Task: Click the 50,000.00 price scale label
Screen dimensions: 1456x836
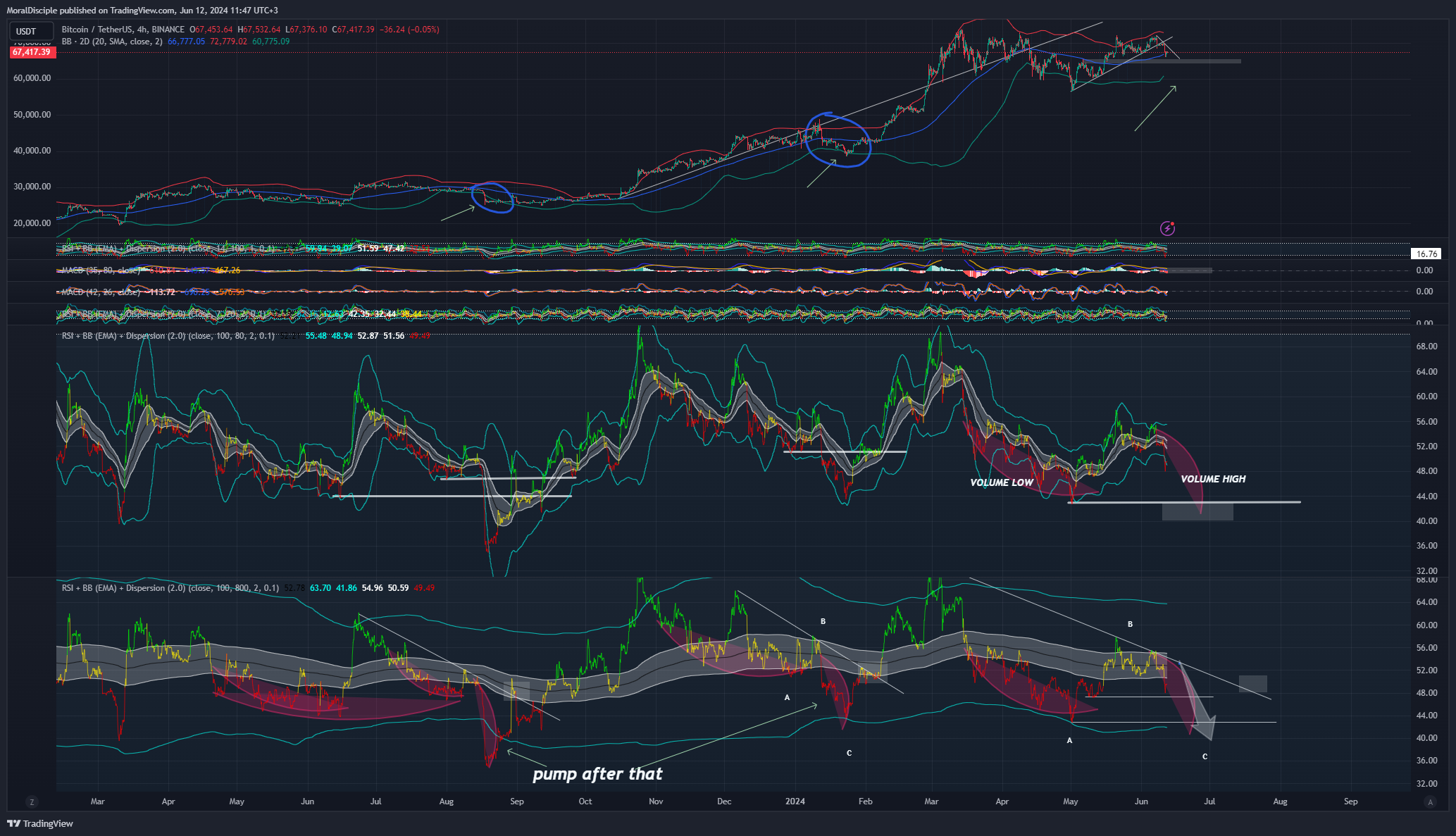Action: (x=32, y=115)
